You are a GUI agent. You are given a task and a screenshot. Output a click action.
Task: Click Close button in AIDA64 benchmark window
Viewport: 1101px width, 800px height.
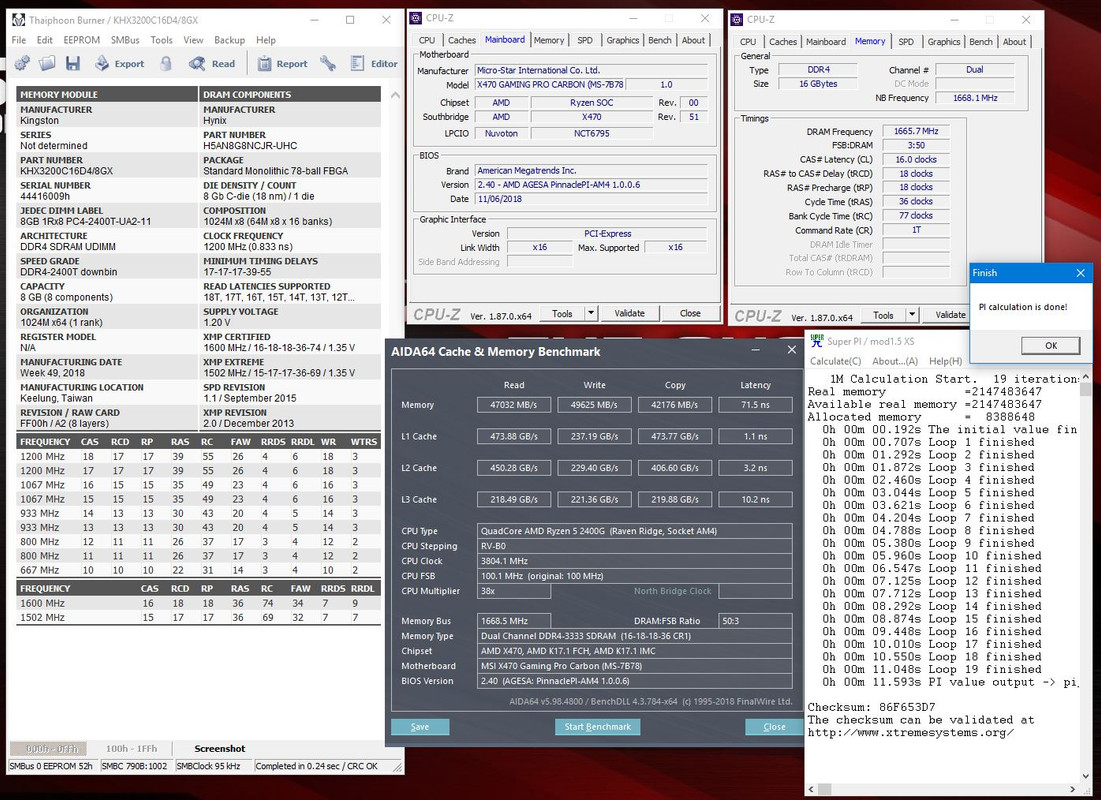click(x=774, y=727)
